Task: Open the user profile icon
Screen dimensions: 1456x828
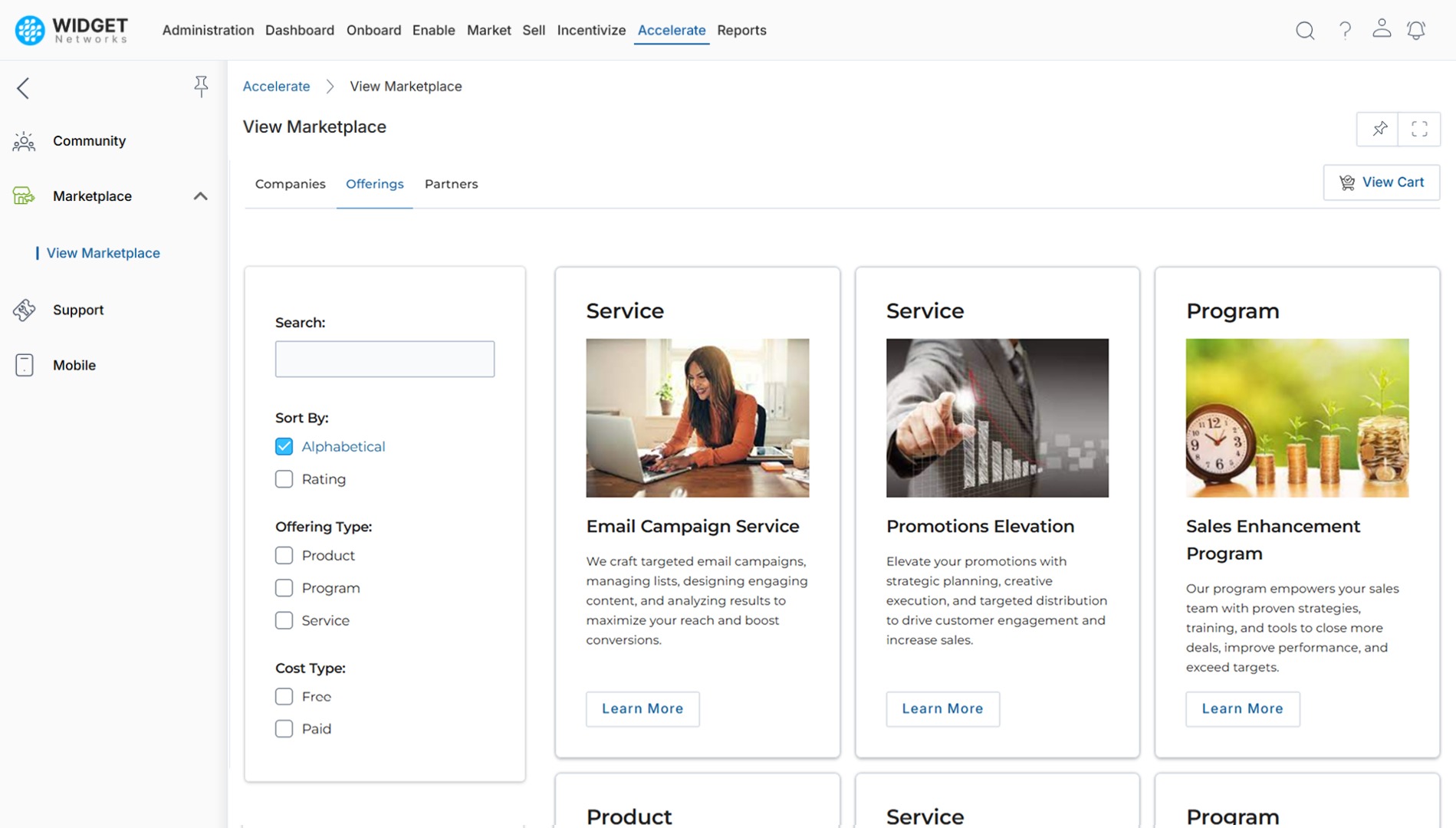Action: [x=1382, y=28]
